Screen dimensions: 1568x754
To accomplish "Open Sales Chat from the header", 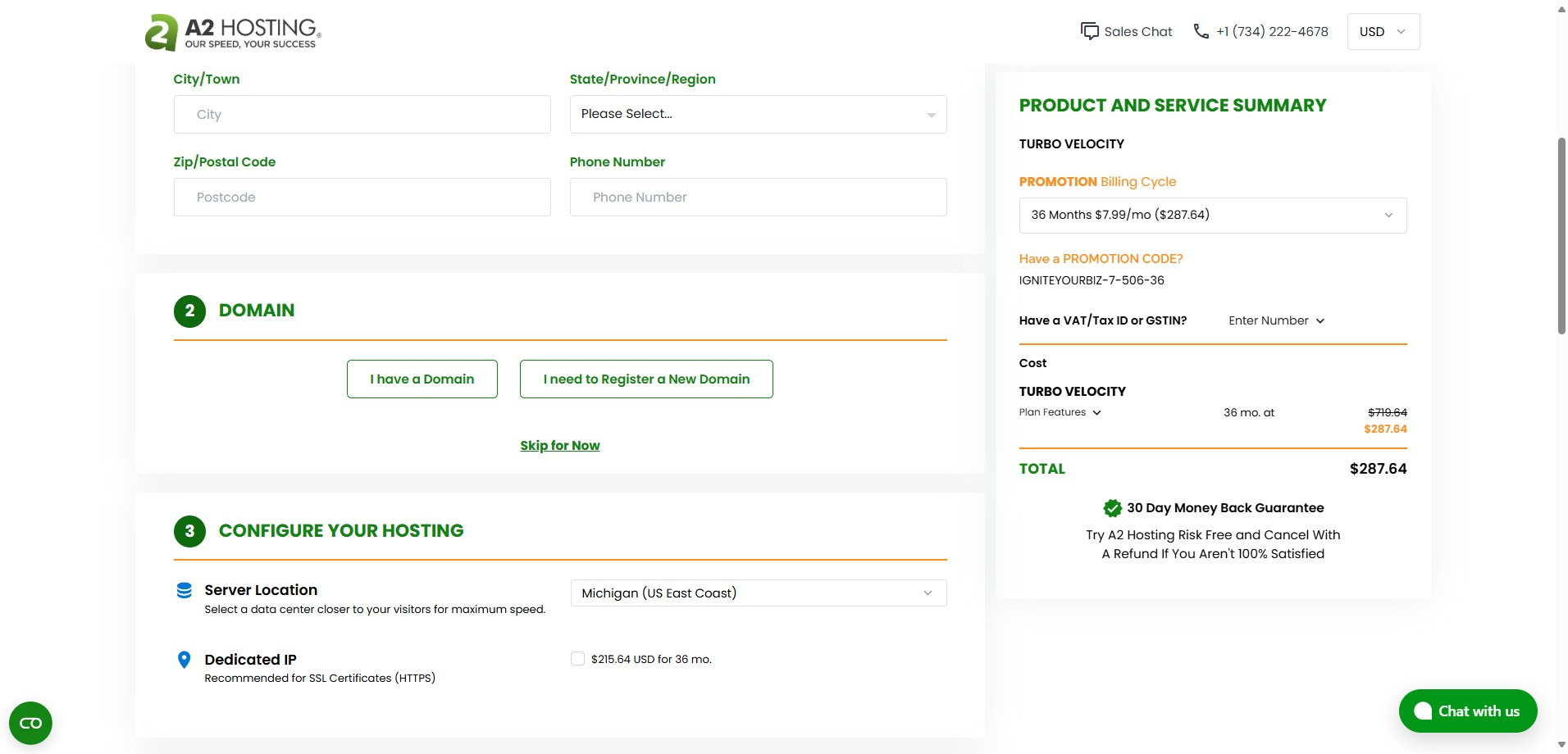I will [x=1126, y=31].
